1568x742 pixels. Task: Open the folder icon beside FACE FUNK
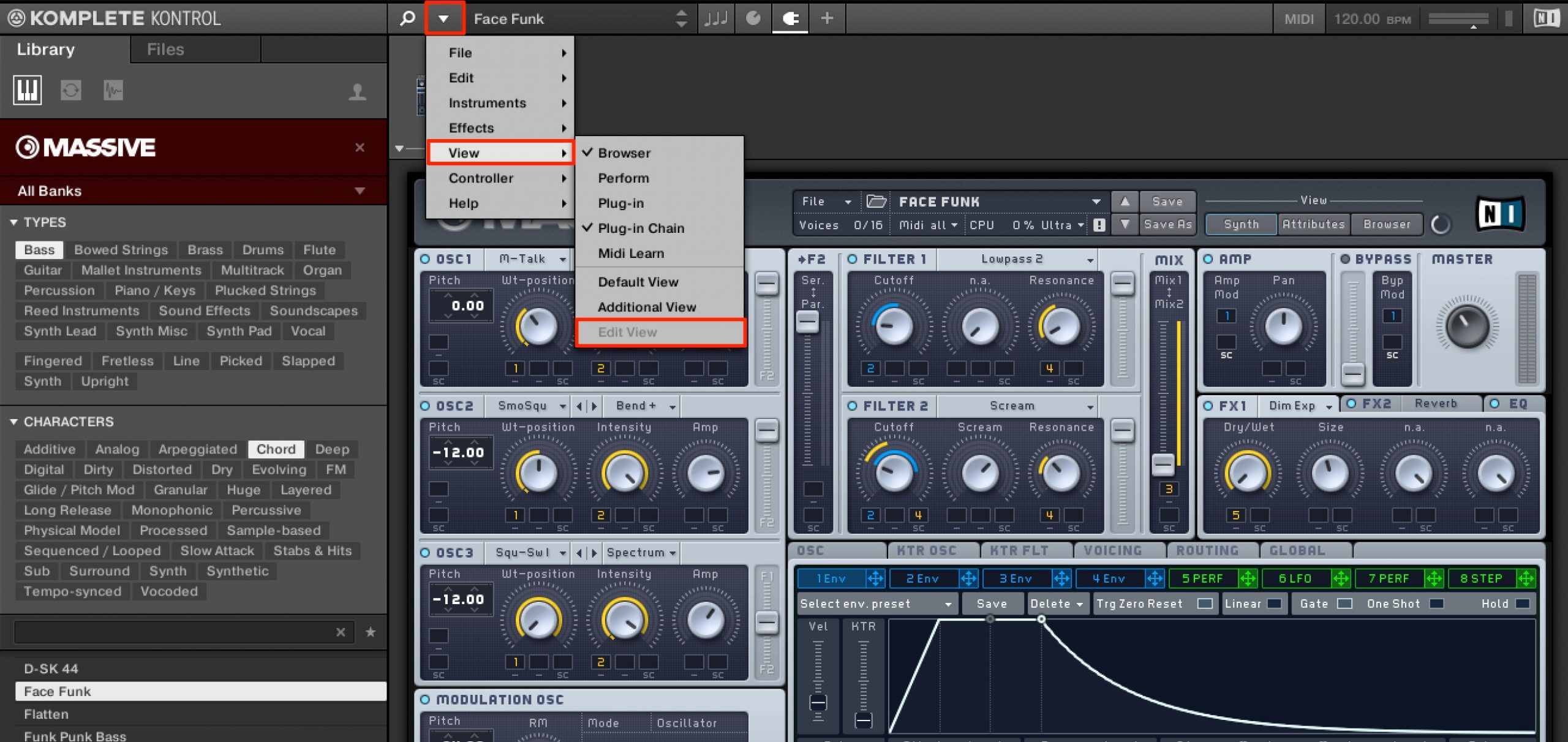coord(876,201)
